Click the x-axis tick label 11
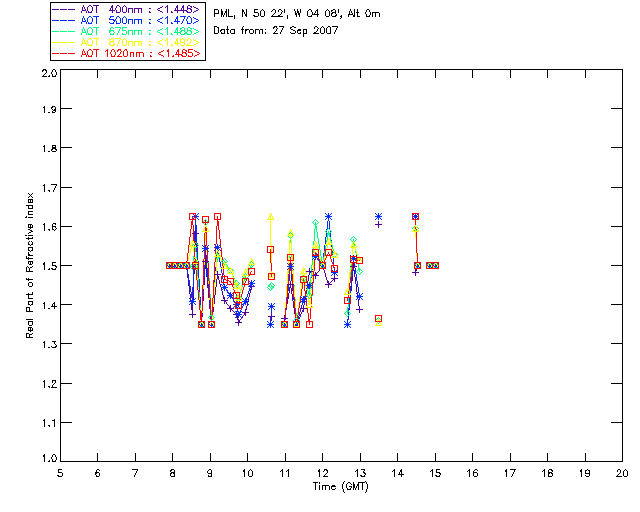The width and height of the screenshot is (640, 512). [285, 473]
